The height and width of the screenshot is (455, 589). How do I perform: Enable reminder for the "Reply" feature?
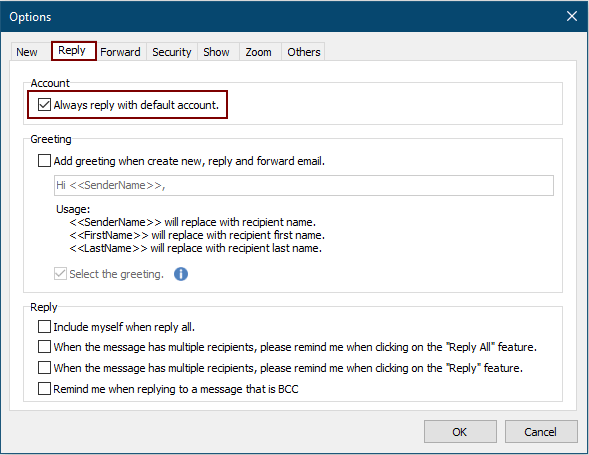click(x=44, y=367)
